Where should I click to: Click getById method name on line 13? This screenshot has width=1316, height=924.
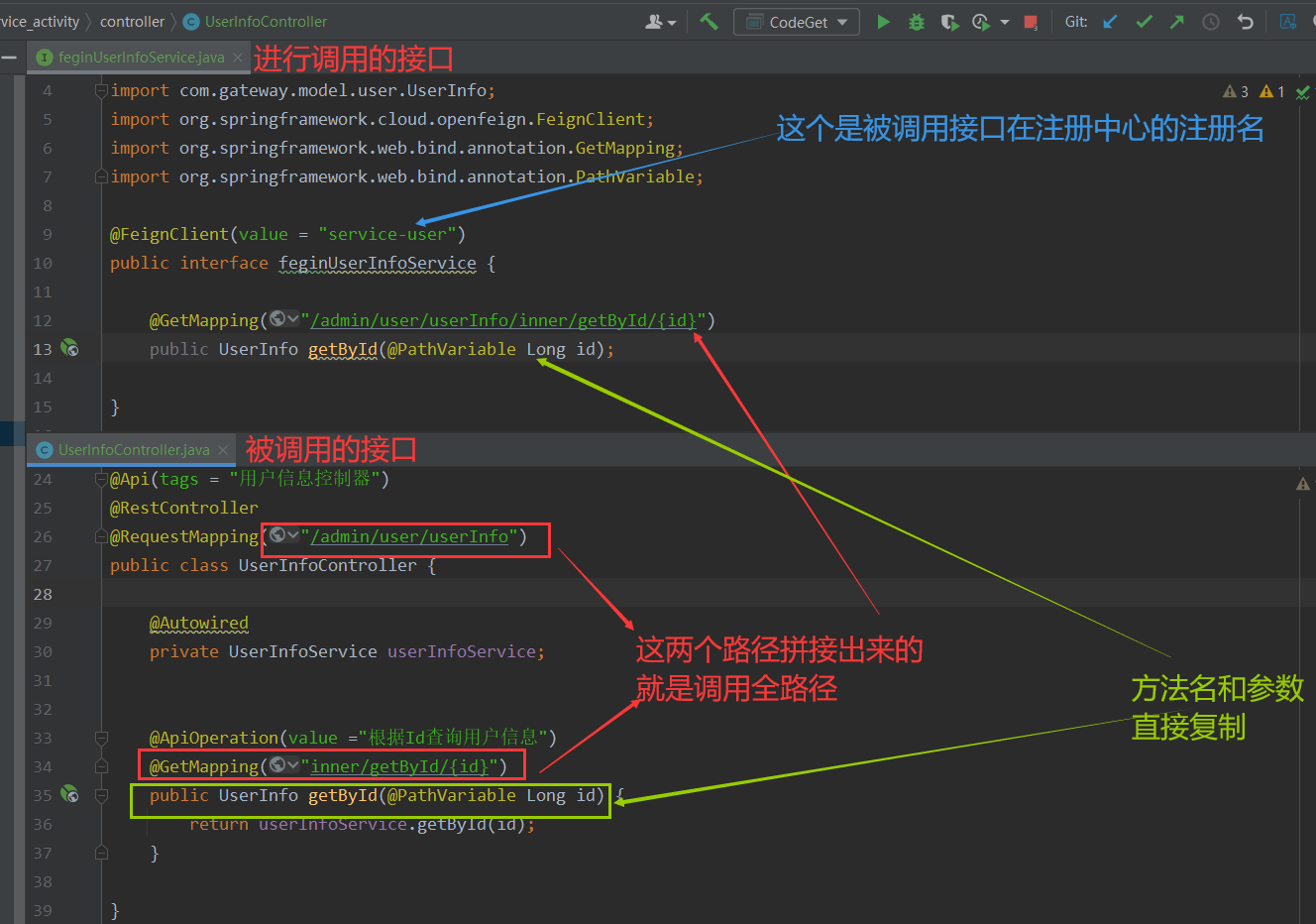pyautogui.click(x=343, y=349)
